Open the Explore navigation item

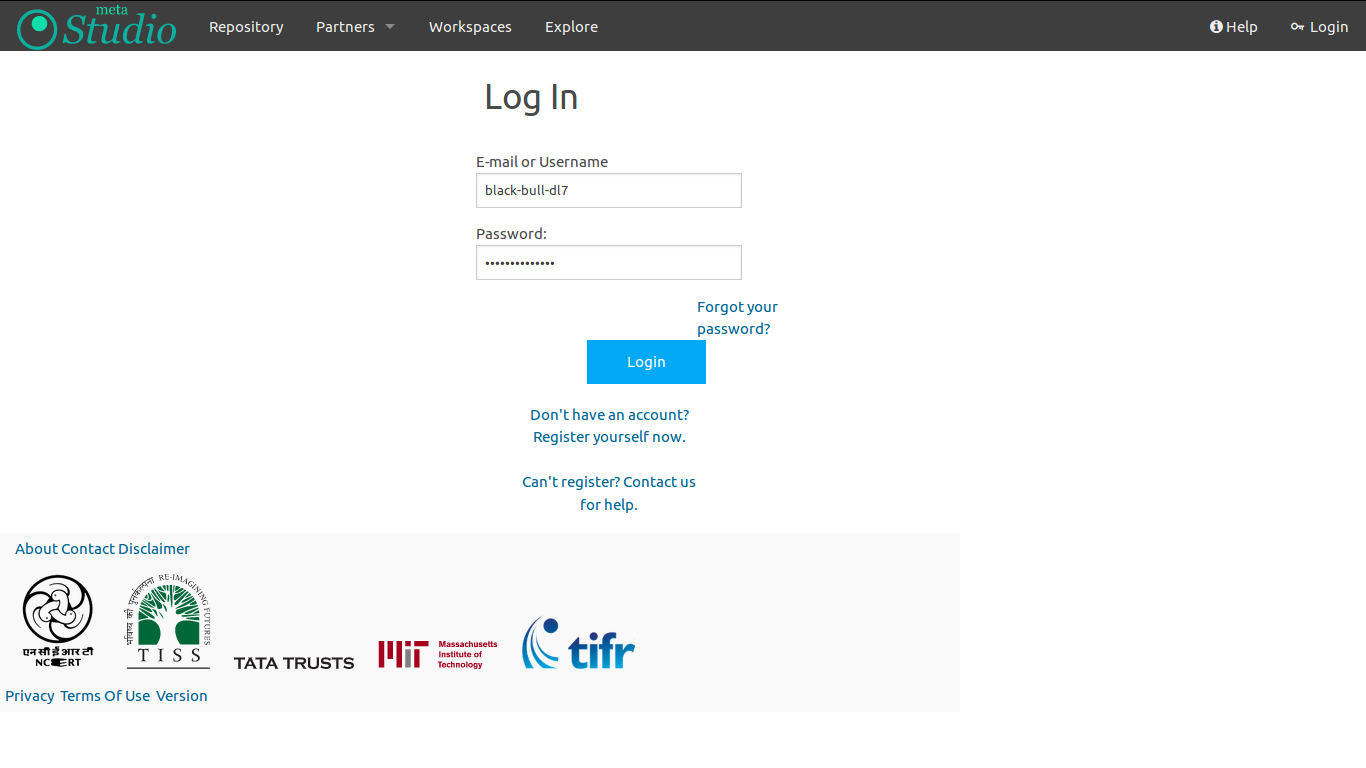(571, 27)
